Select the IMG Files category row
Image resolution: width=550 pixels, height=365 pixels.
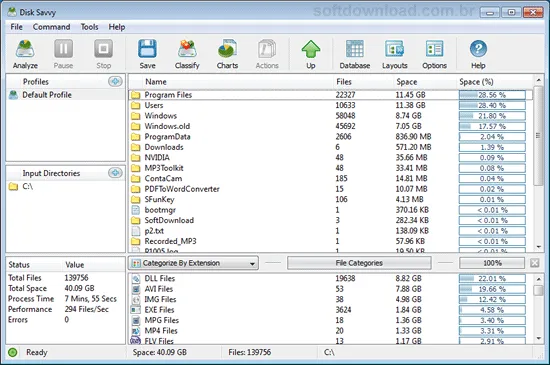tap(330, 299)
